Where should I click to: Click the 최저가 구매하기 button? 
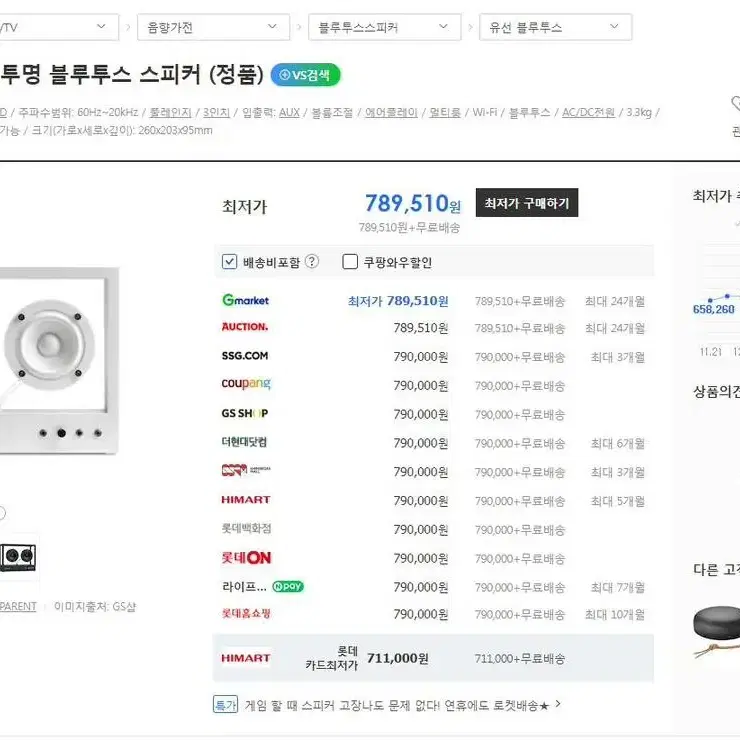click(x=527, y=203)
